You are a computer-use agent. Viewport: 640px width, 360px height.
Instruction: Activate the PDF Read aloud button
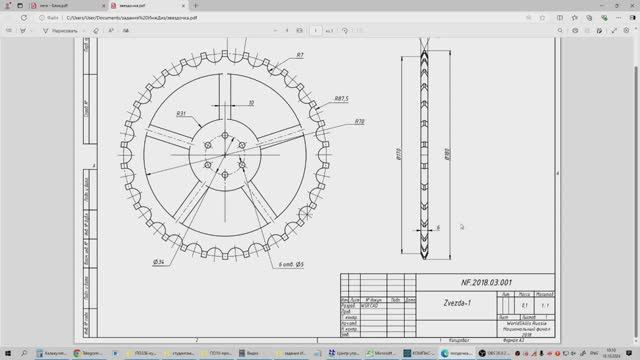click(111, 31)
